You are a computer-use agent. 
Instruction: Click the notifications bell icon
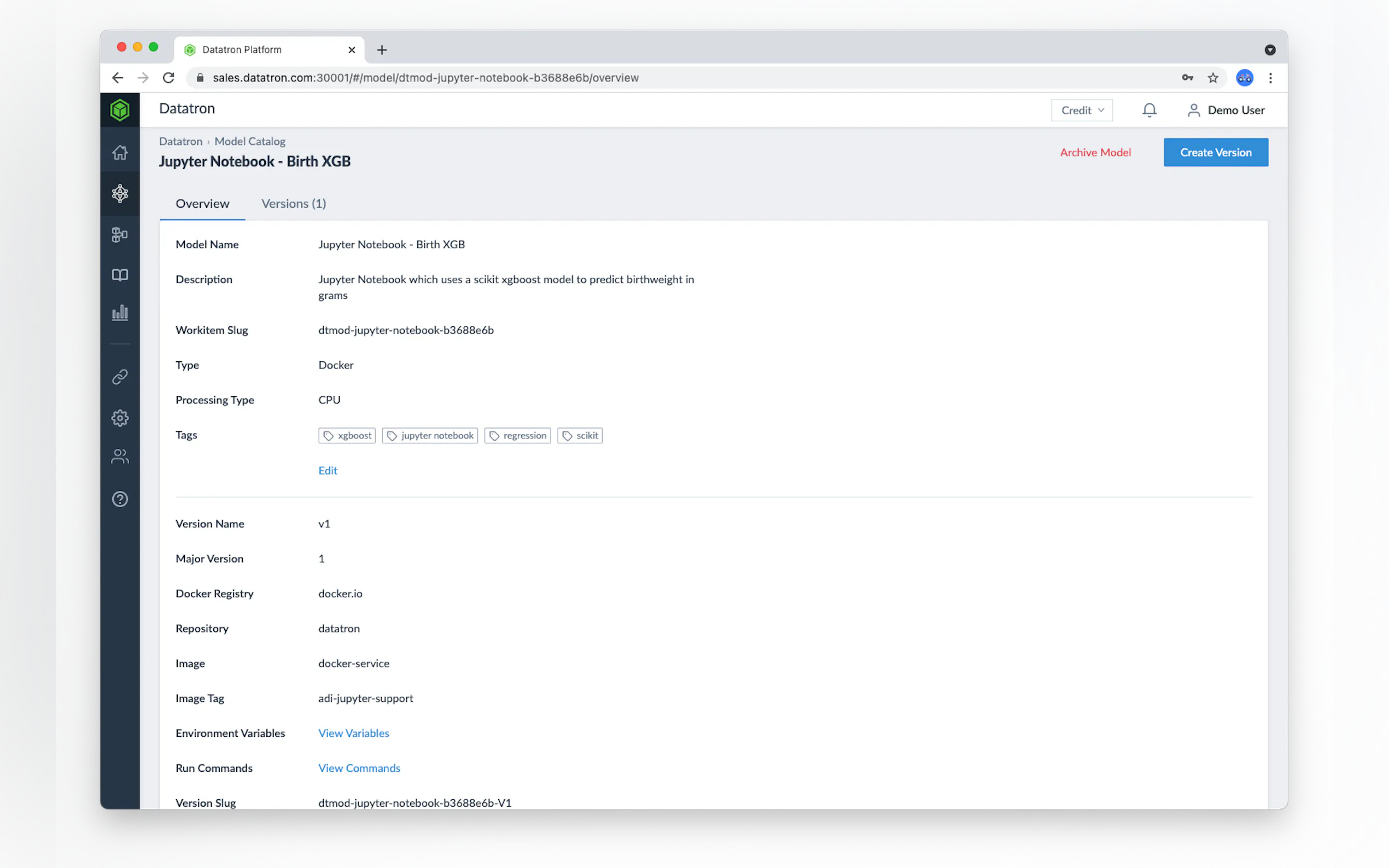tap(1149, 110)
